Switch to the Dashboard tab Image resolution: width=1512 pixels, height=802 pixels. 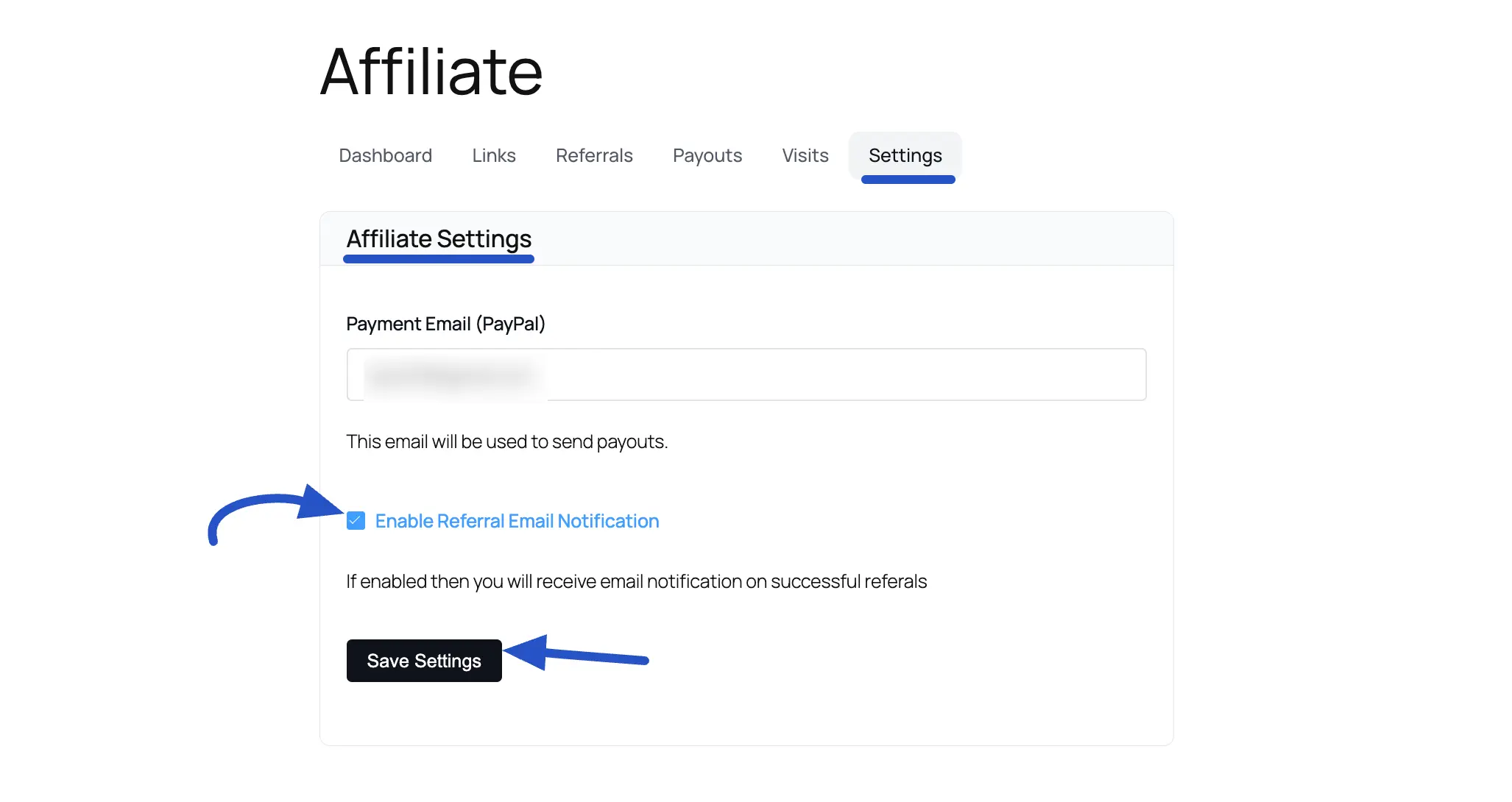coord(385,155)
